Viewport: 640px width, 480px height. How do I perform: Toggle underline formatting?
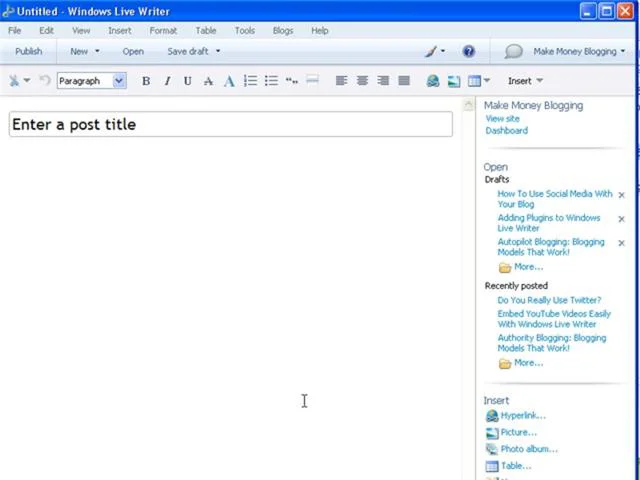[187, 81]
